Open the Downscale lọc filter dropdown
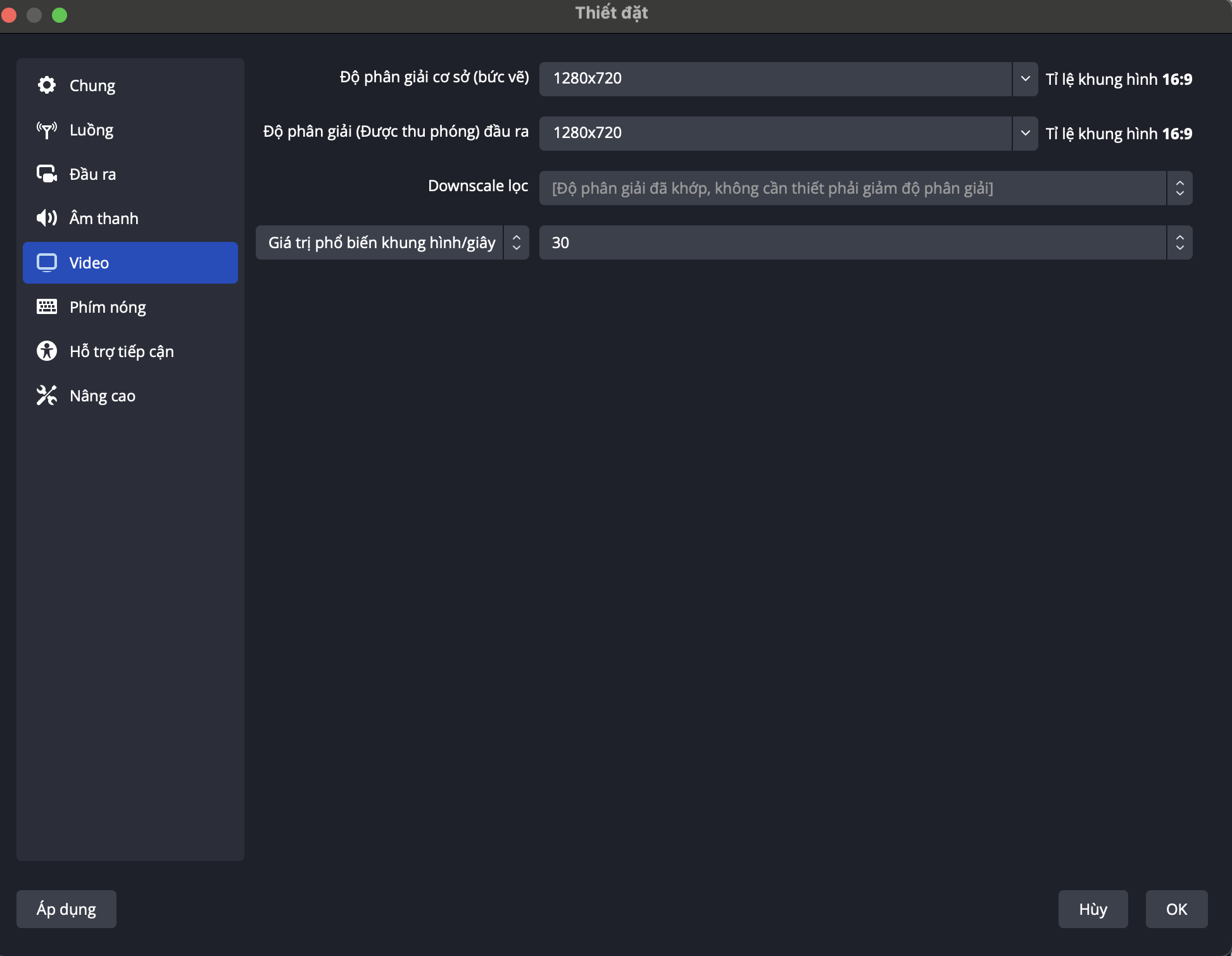This screenshot has width=1232, height=956. [865, 188]
